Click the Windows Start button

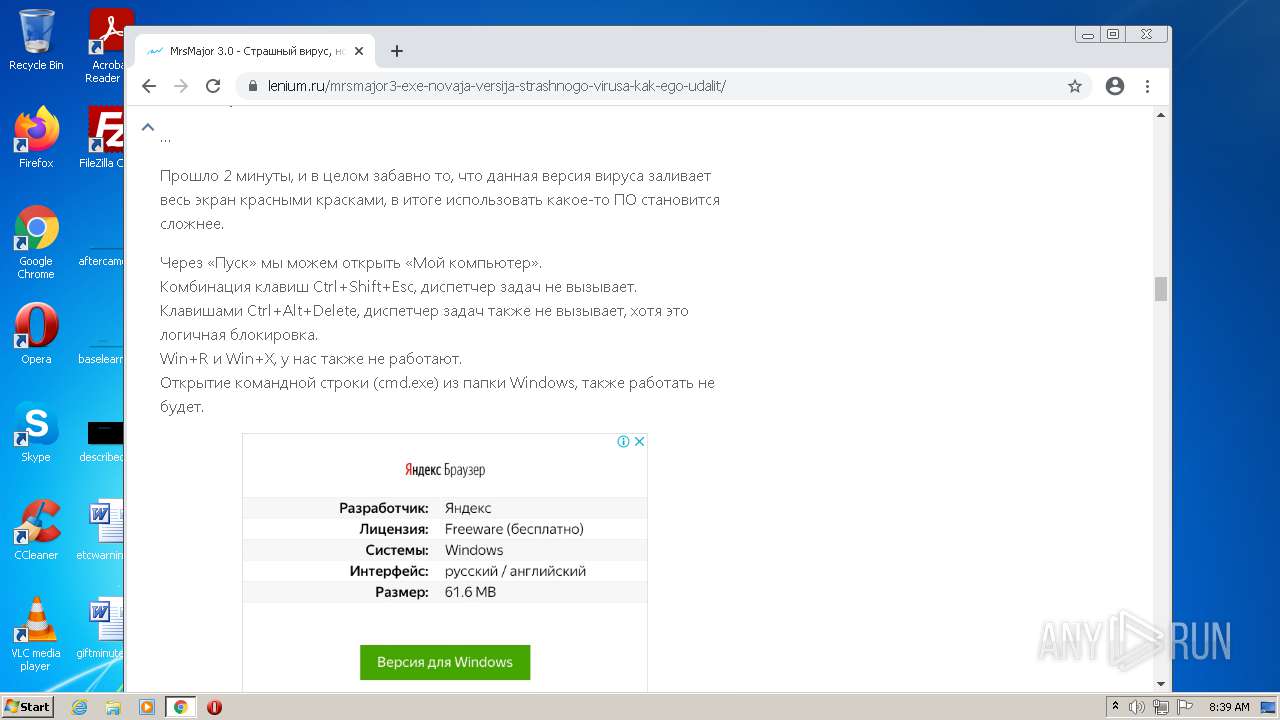click(28, 706)
